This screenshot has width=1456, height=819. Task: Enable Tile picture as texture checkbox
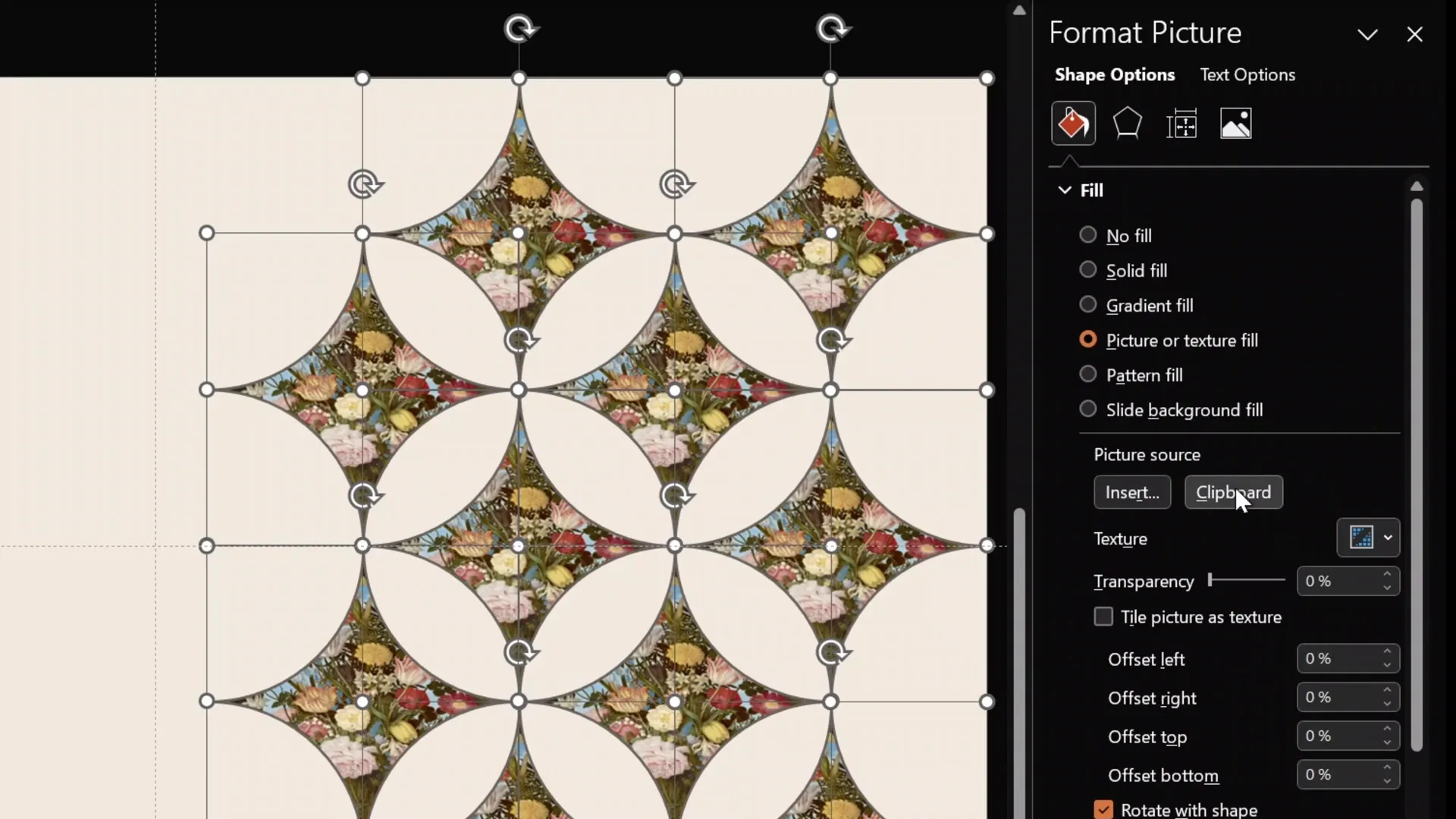click(x=1103, y=617)
